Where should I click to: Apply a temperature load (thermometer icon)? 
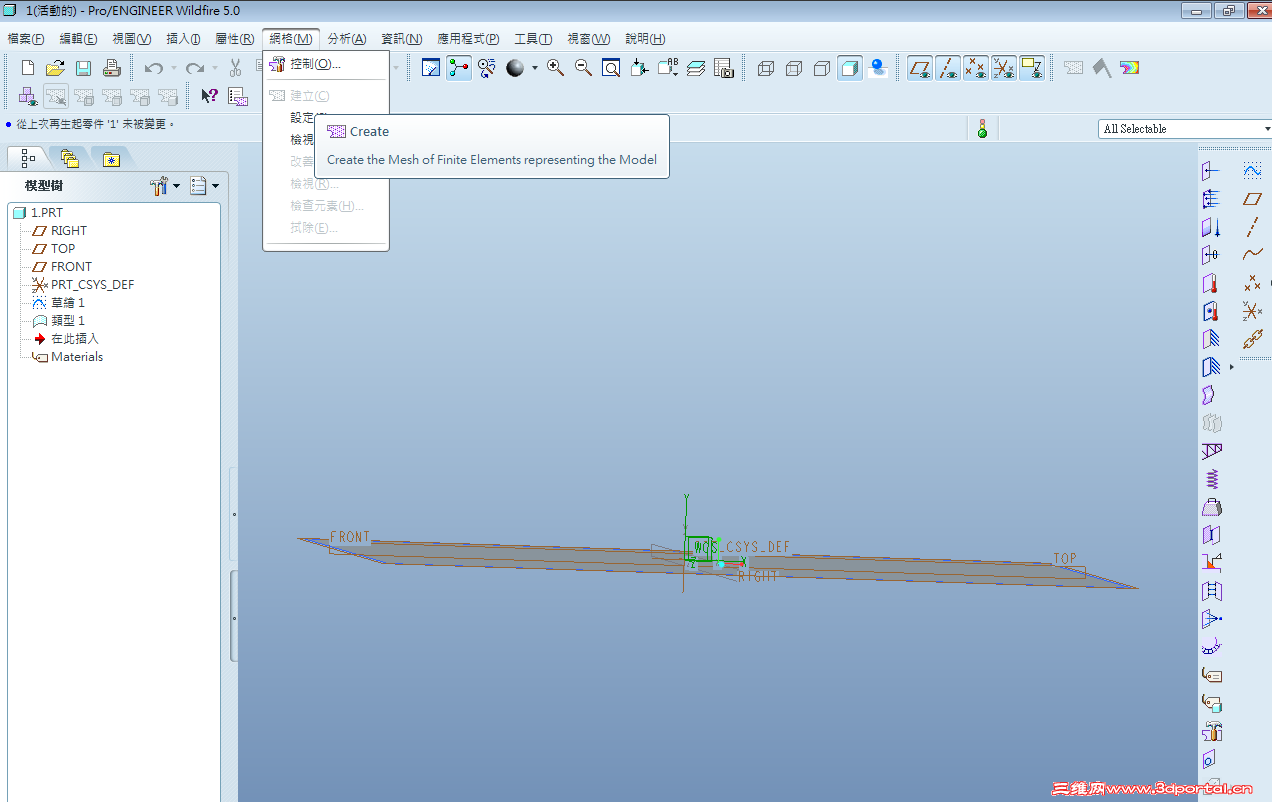click(x=1212, y=283)
